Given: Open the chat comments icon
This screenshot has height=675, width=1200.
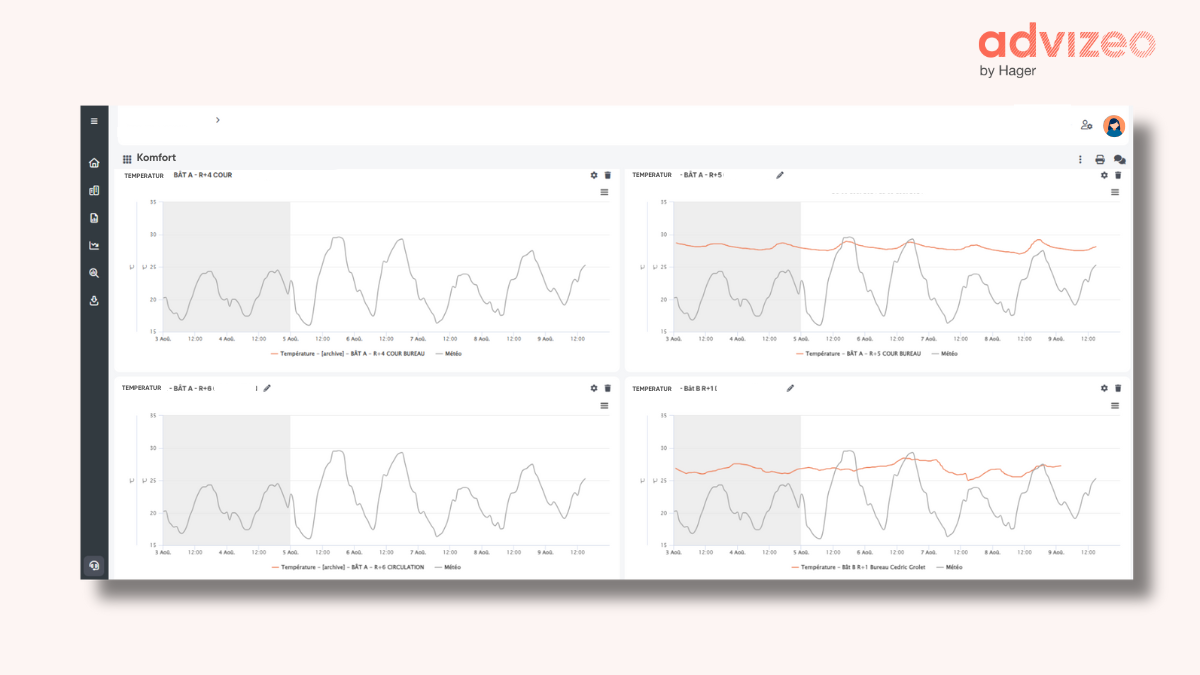Looking at the screenshot, I should (x=1119, y=159).
